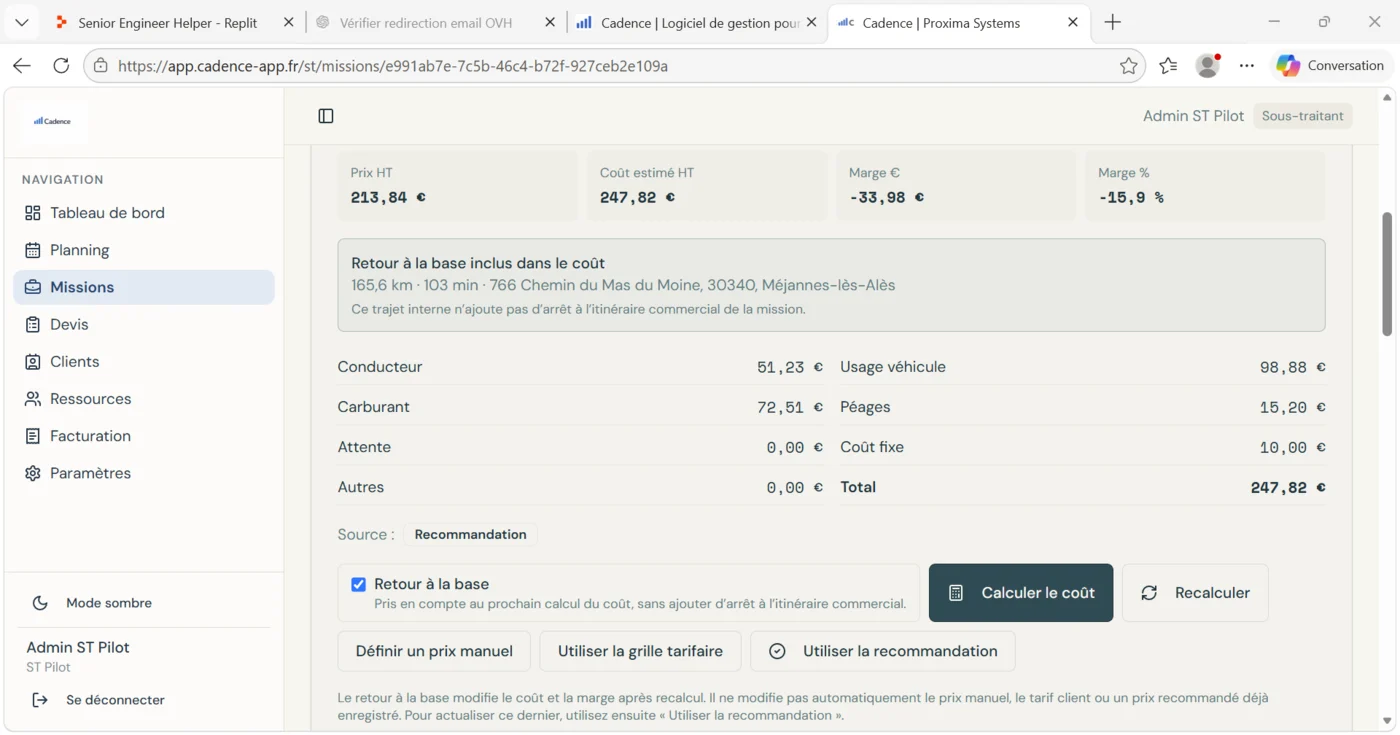The height and width of the screenshot is (735, 1400).
Task: Open Facturation page
Action: point(144,436)
